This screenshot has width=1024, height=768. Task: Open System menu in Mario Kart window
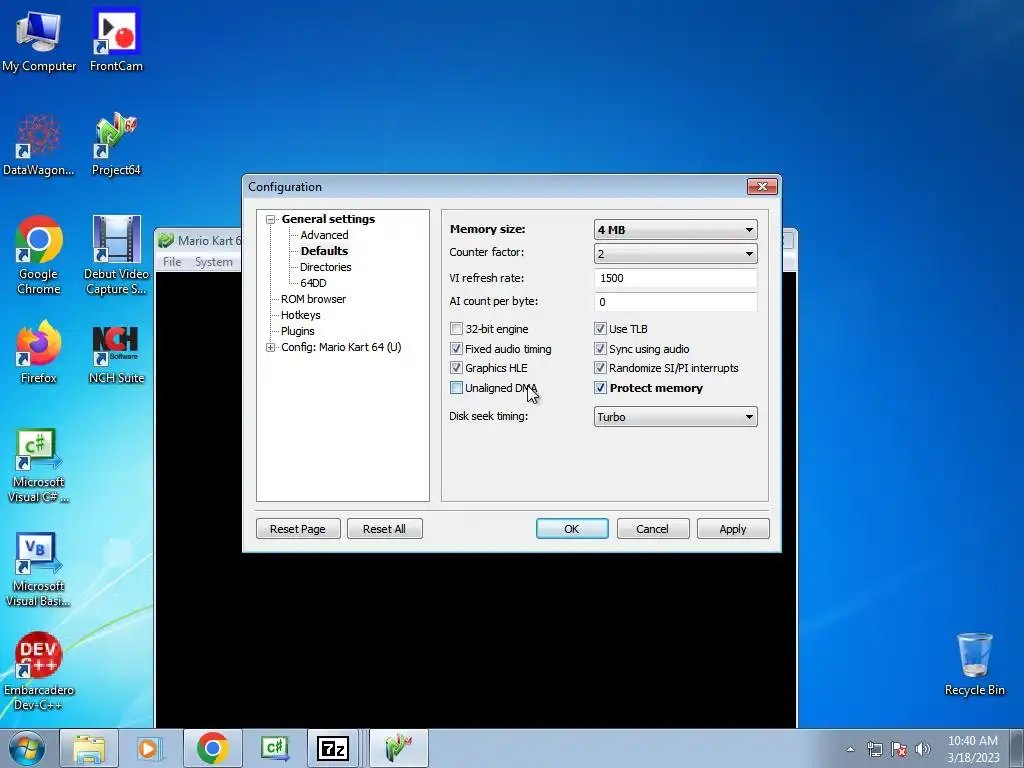[213, 262]
